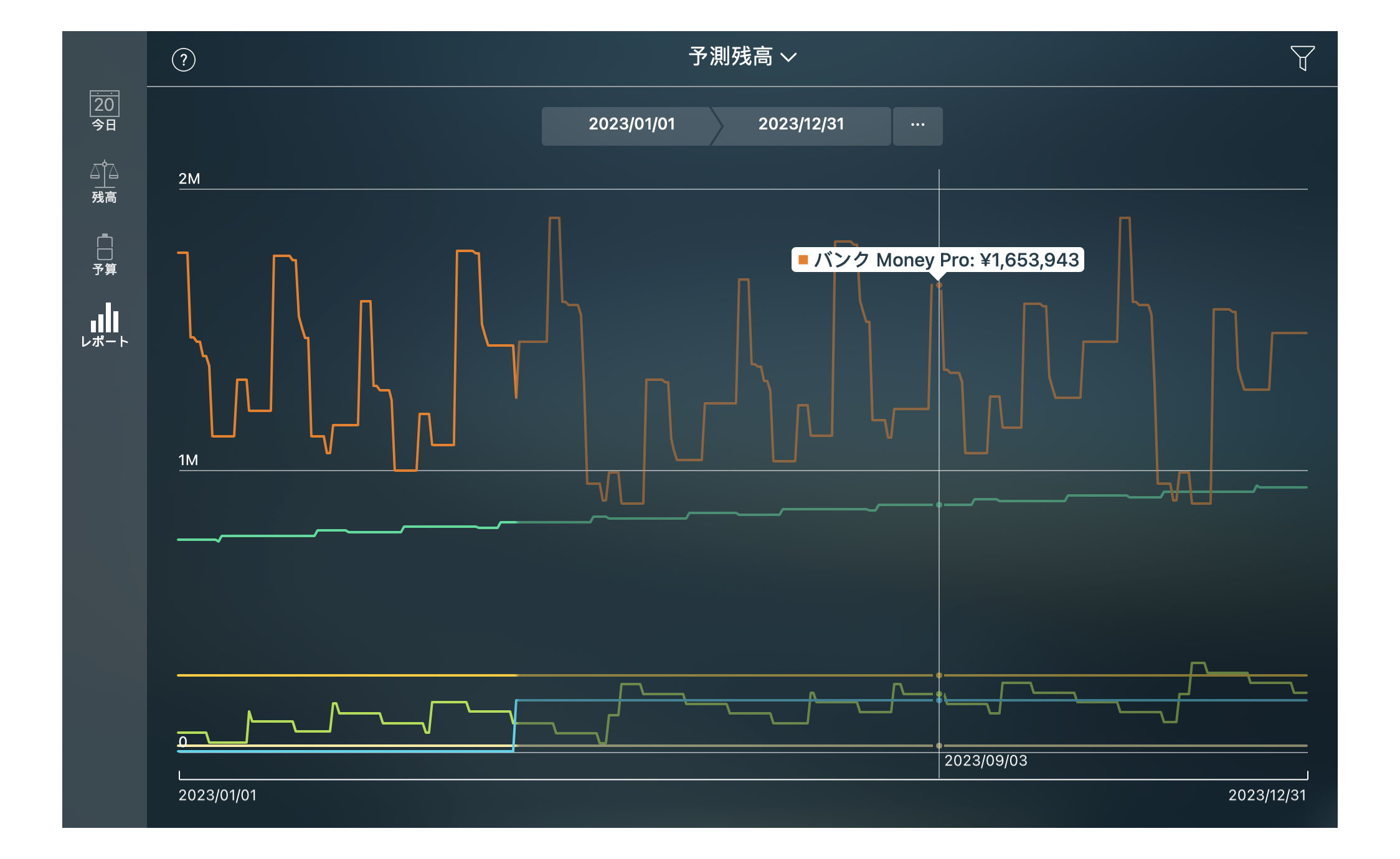This screenshot has width=1400, height=859.
Task: Click the 2023/09/03 cursor date label
Action: point(985,760)
